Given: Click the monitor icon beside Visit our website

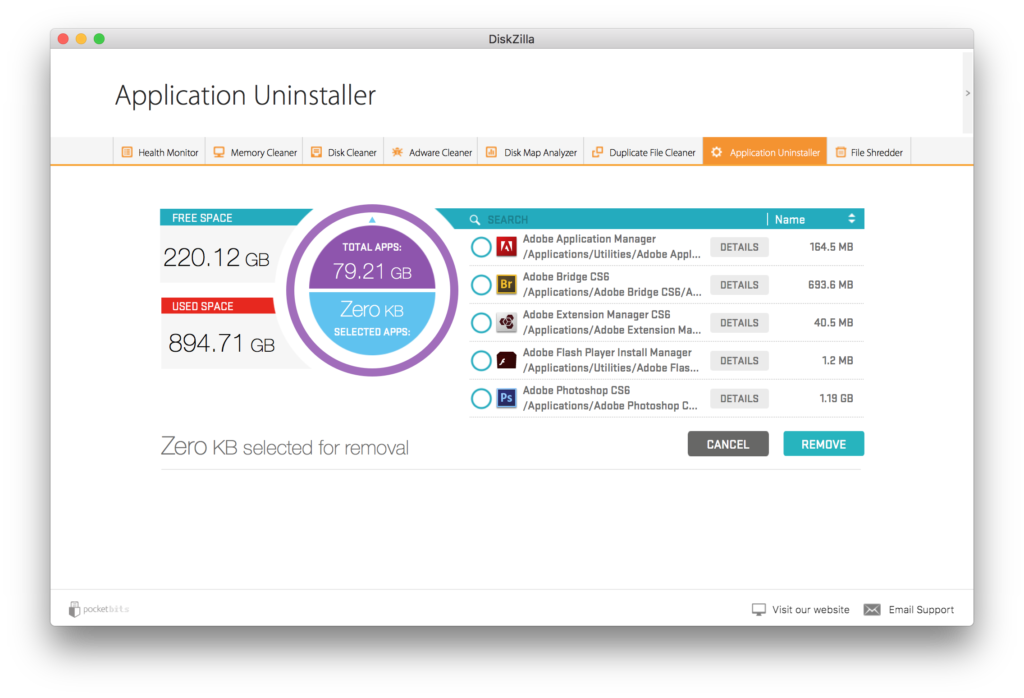Looking at the screenshot, I should click(758, 609).
